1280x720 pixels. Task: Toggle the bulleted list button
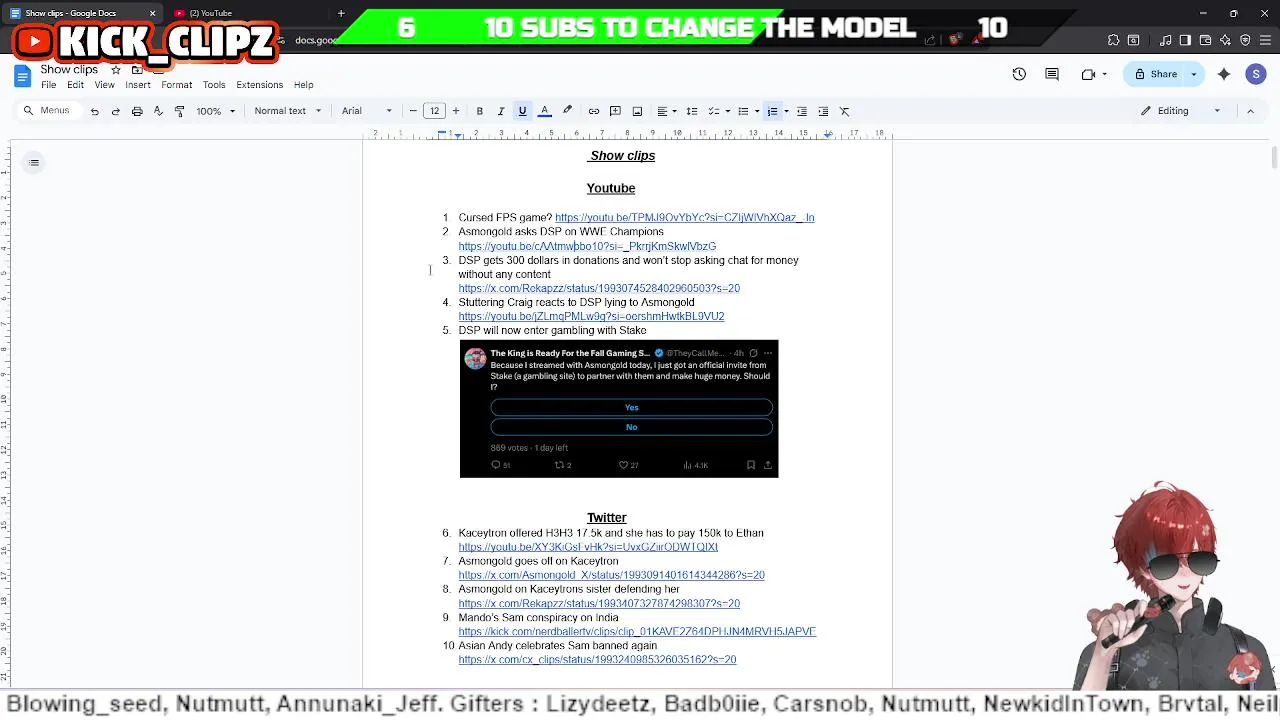pyautogui.click(x=743, y=111)
